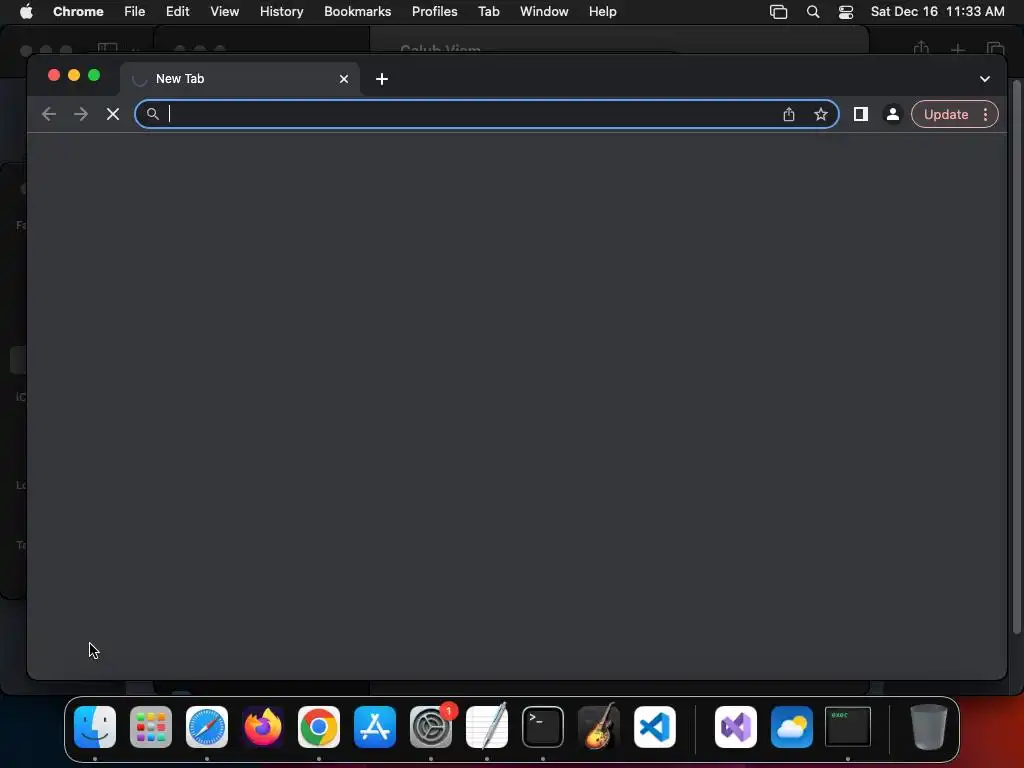1024x768 pixels.
Task: Open the View menu
Action: (225, 12)
